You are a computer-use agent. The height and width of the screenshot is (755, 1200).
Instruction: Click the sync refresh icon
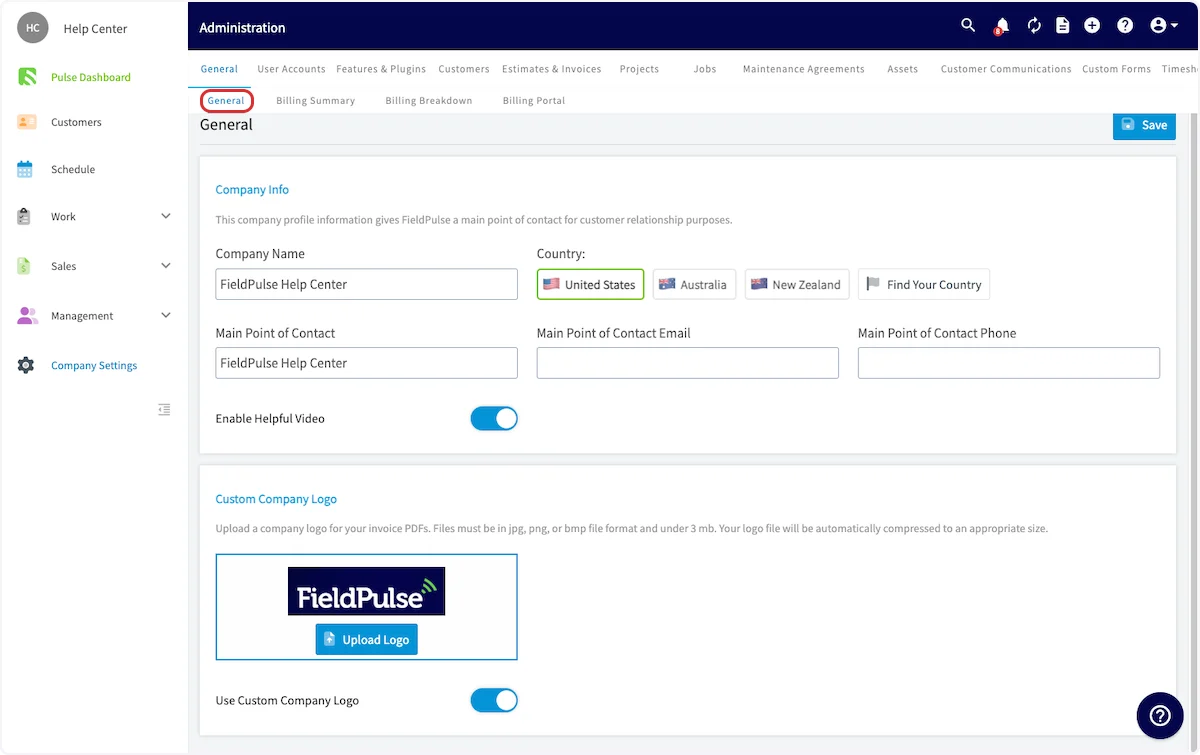(1034, 26)
